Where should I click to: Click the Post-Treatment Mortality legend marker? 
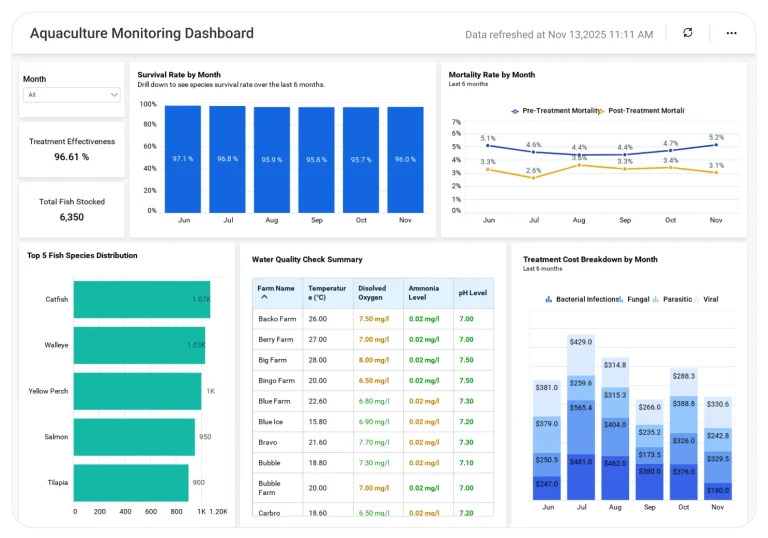pos(601,111)
